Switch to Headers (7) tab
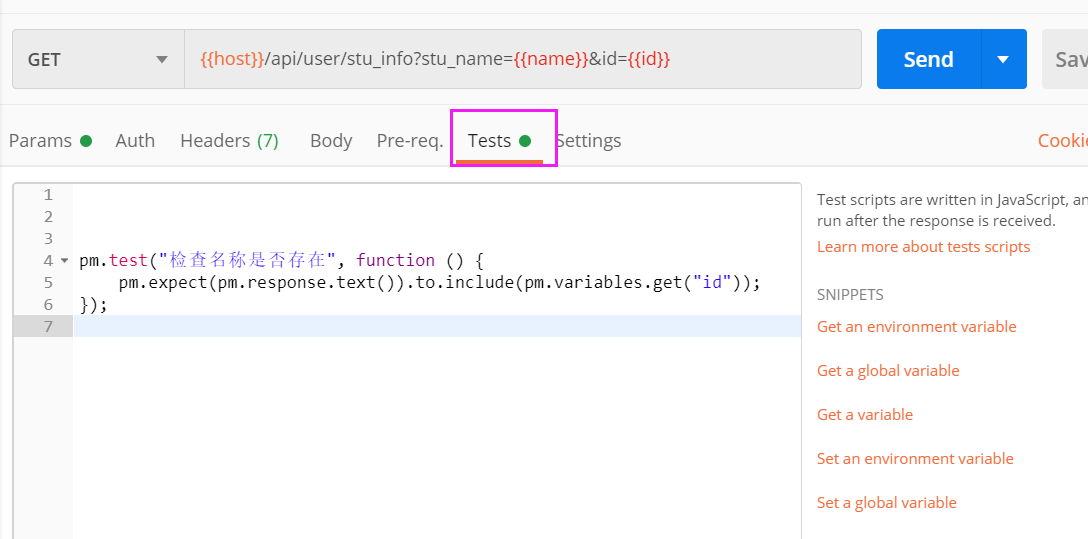The image size is (1088, 539). point(229,141)
